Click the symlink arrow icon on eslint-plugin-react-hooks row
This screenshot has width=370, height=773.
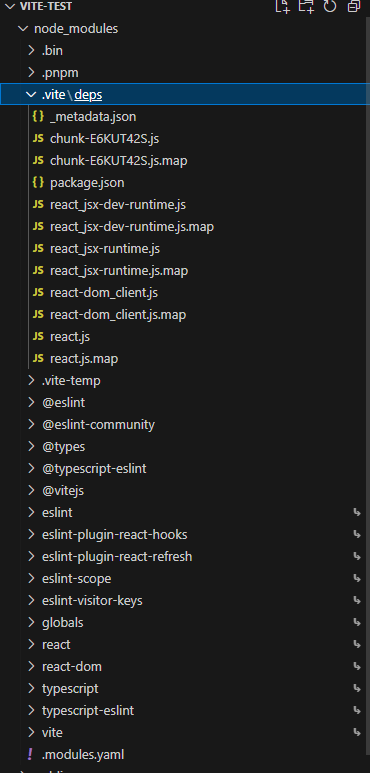point(357,534)
